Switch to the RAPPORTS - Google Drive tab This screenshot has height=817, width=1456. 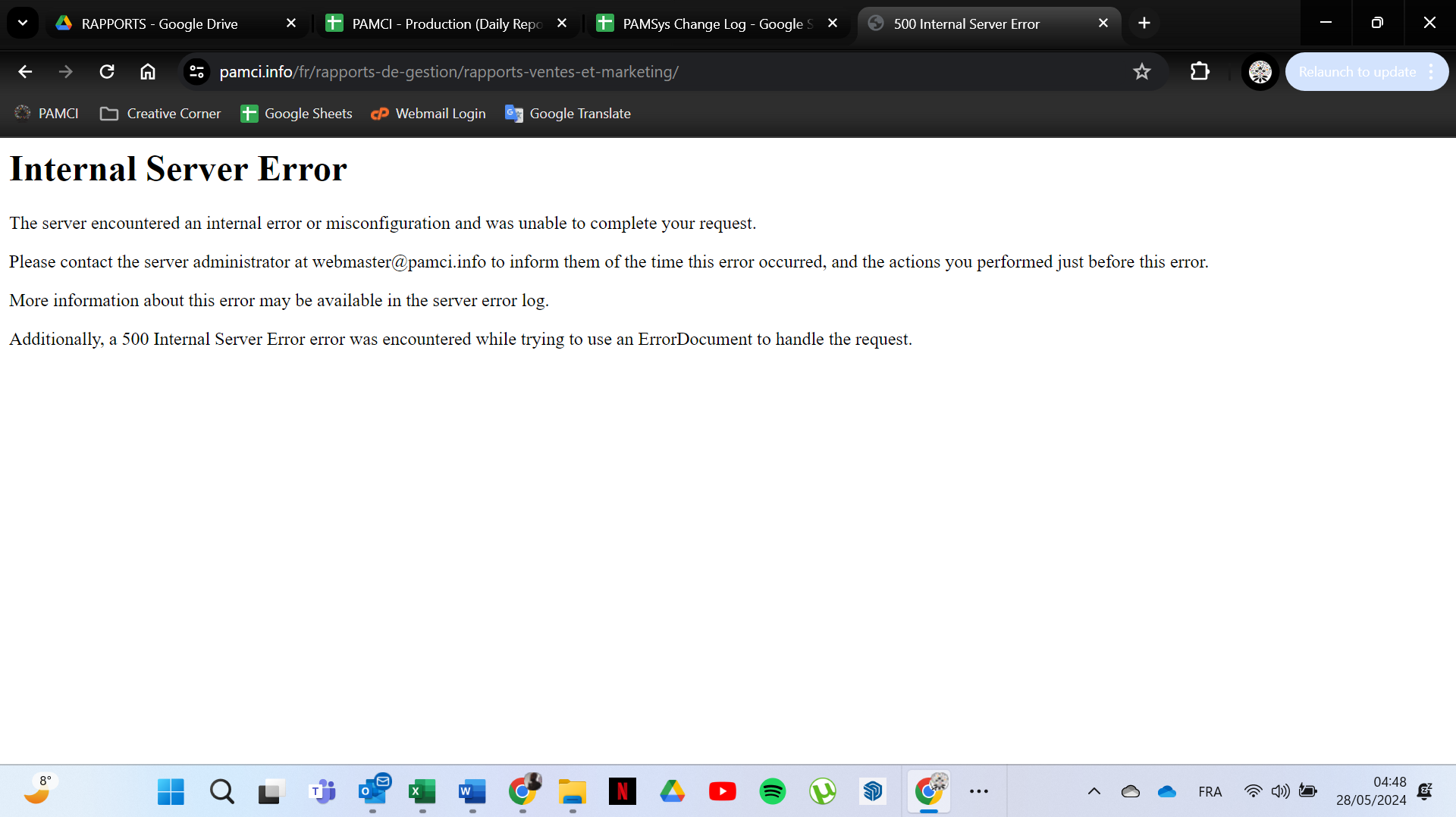click(x=177, y=23)
